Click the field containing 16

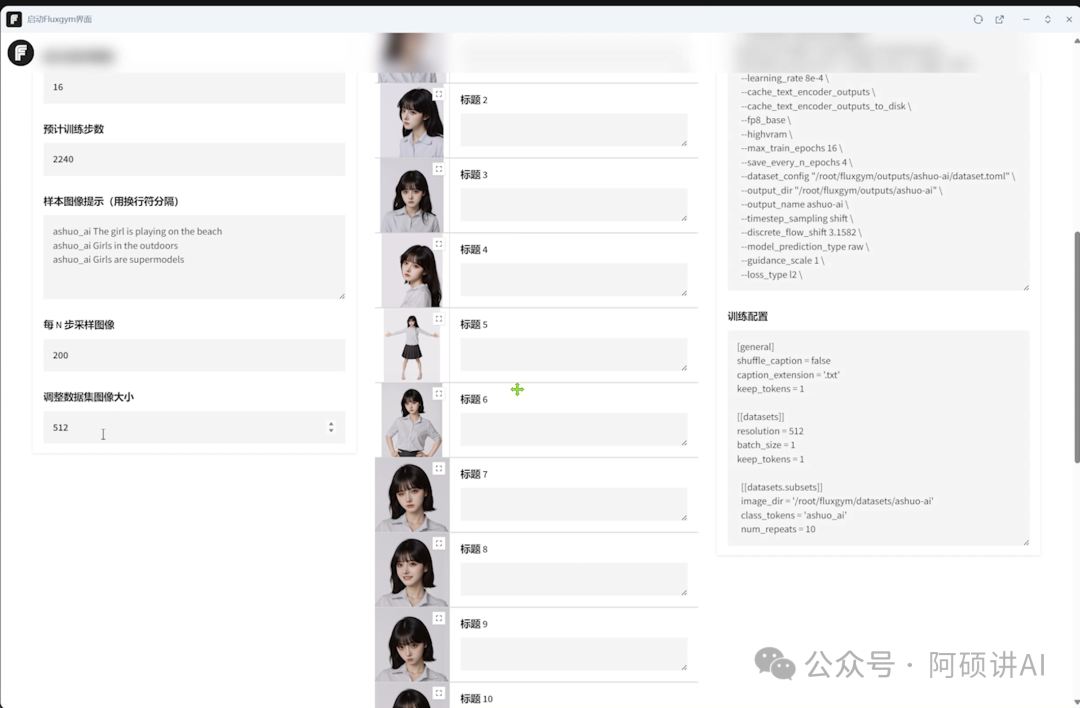(194, 87)
